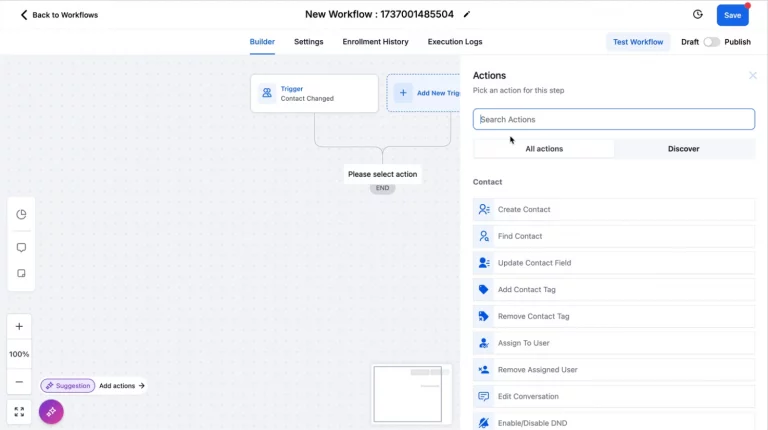Click the pencil icon to rename workflow
This screenshot has height=430, width=768.
[467, 15]
